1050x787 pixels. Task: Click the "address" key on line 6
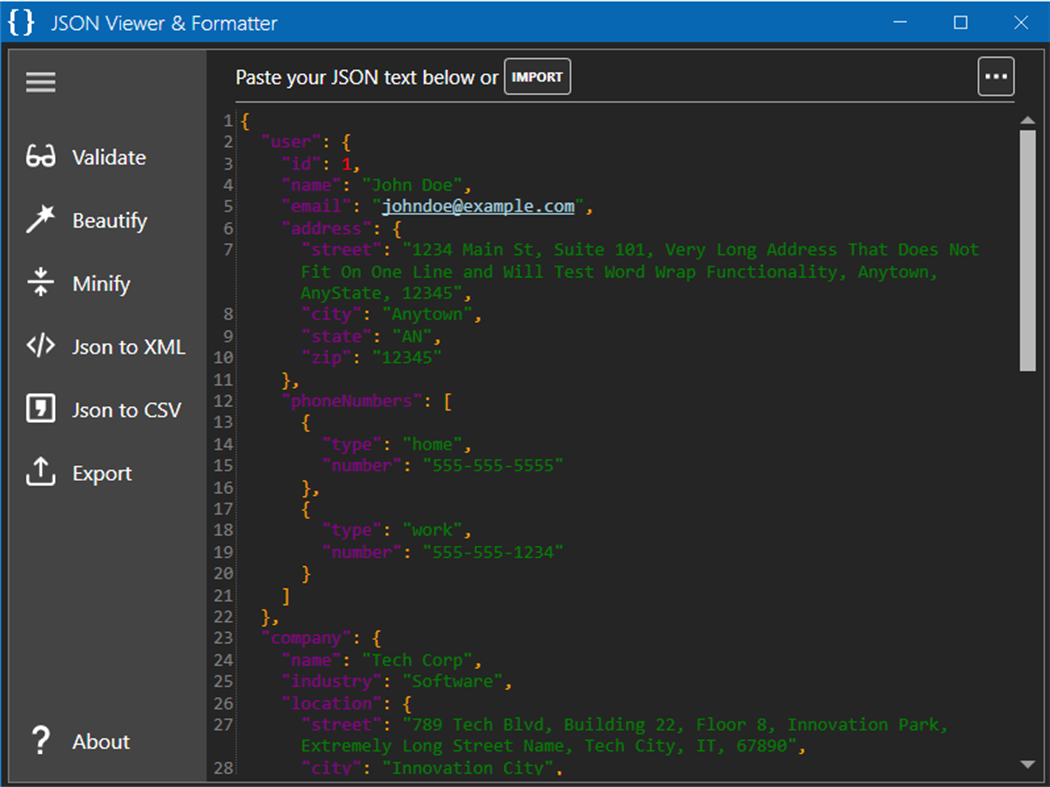point(326,228)
